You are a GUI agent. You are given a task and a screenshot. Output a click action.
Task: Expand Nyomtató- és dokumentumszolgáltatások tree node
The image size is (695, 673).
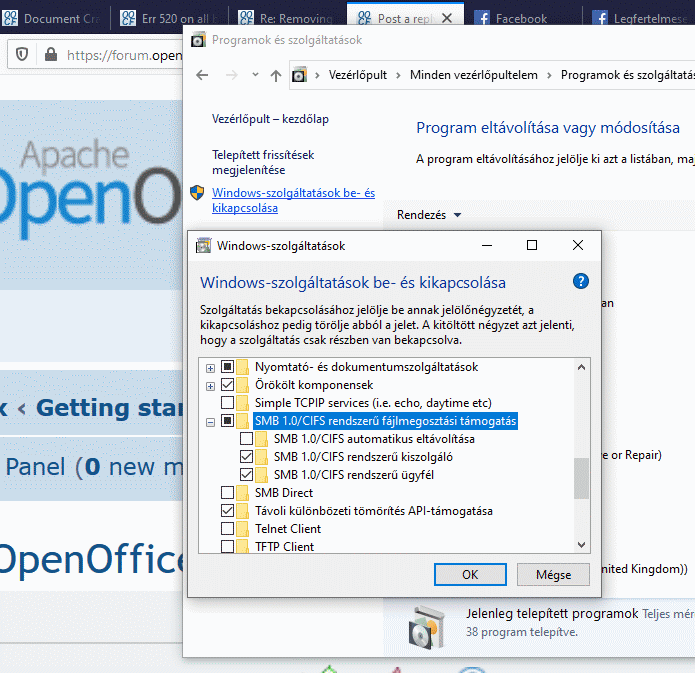pos(211,368)
